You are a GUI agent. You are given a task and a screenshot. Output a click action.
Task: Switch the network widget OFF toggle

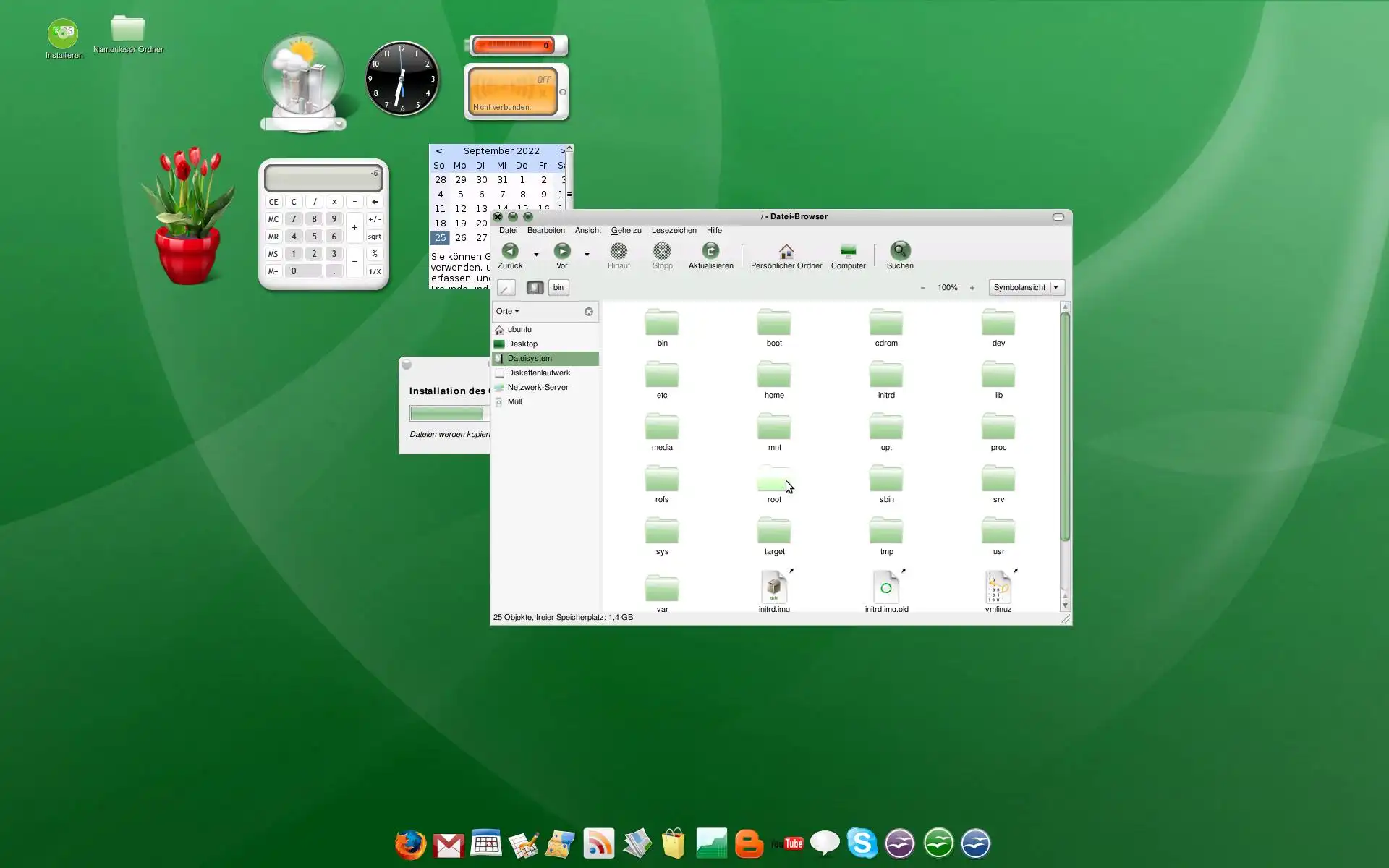tap(544, 80)
